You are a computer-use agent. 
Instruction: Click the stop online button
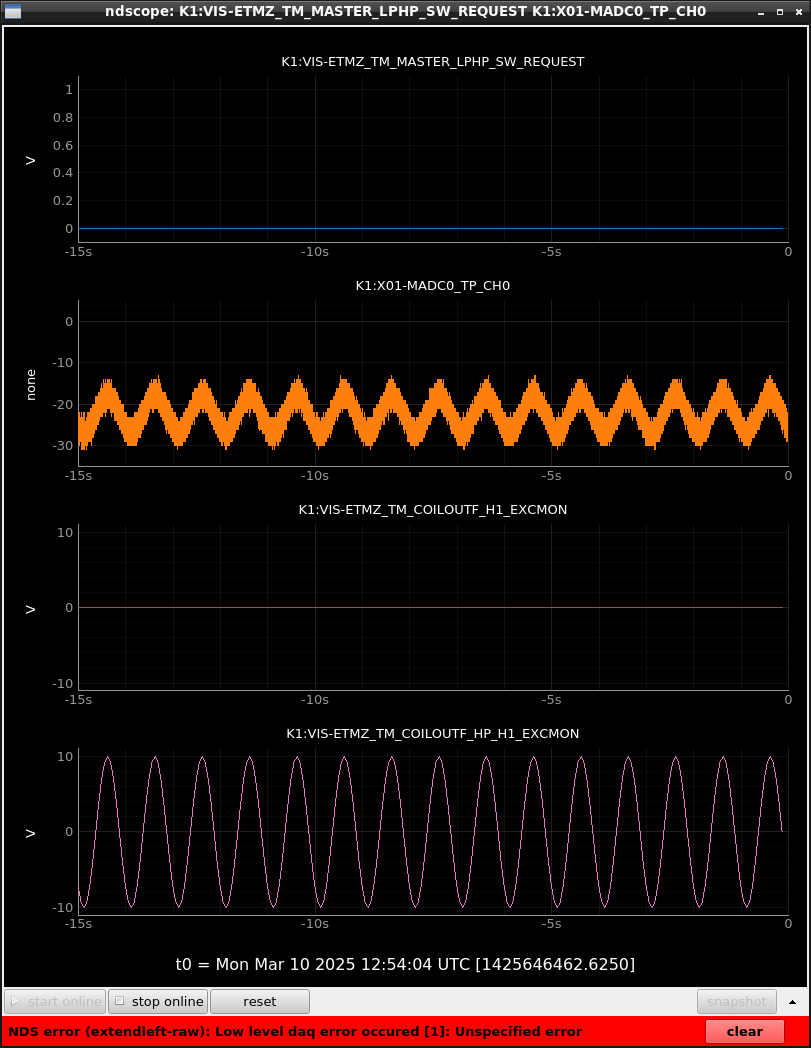(x=158, y=1001)
